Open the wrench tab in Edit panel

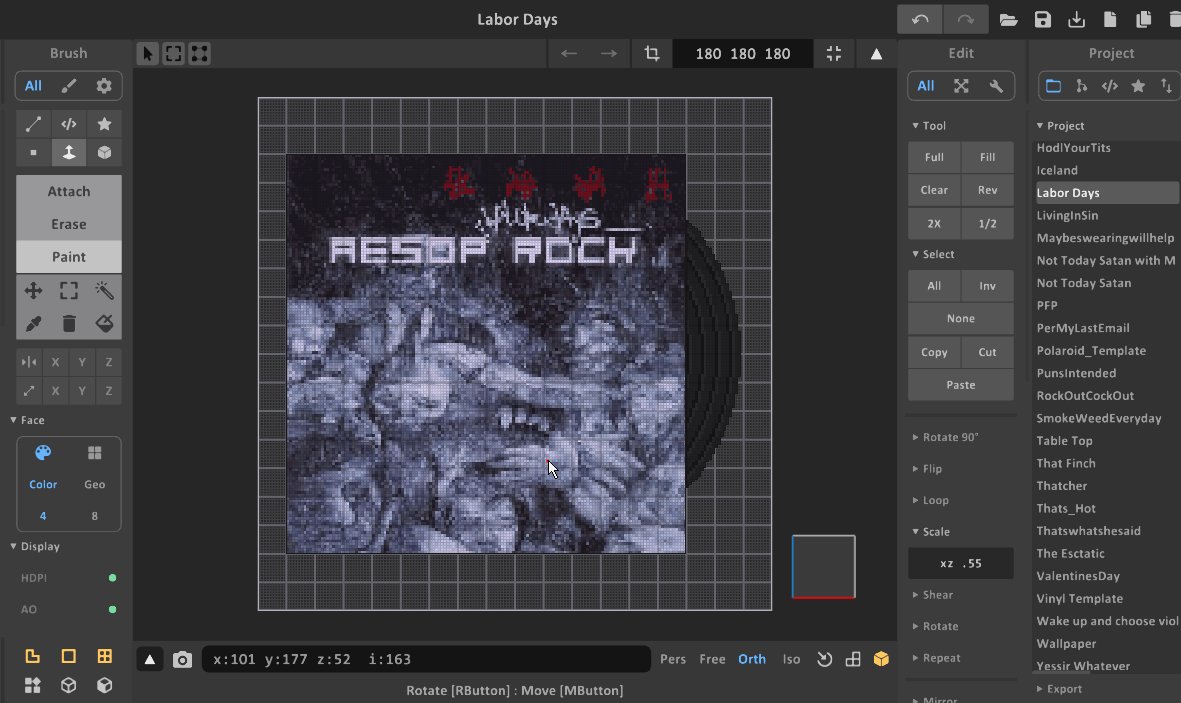click(996, 86)
